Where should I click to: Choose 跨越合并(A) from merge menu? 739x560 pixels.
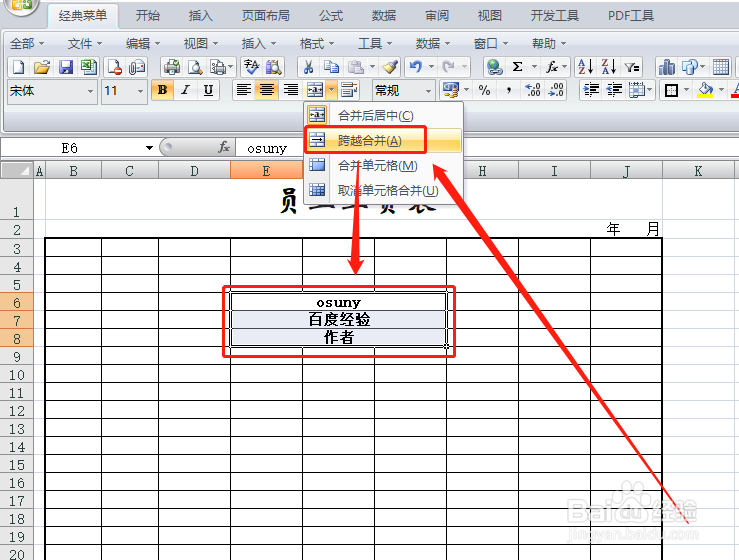pyautogui.click(x=383, y=140)
